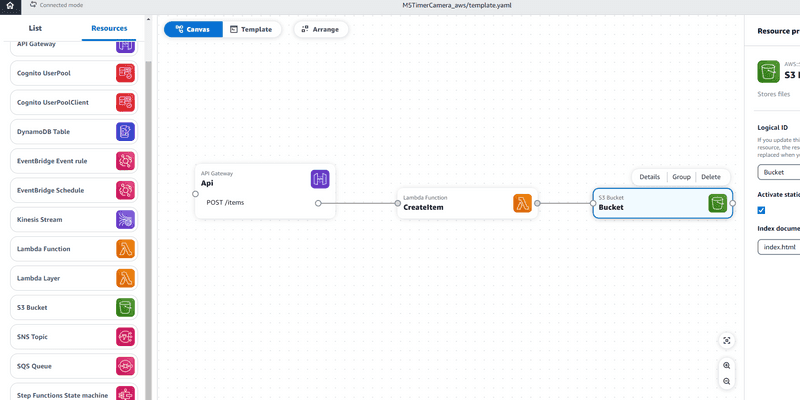
Task: Select the Lambda Function icon in resource list
Action: [126, 249]
